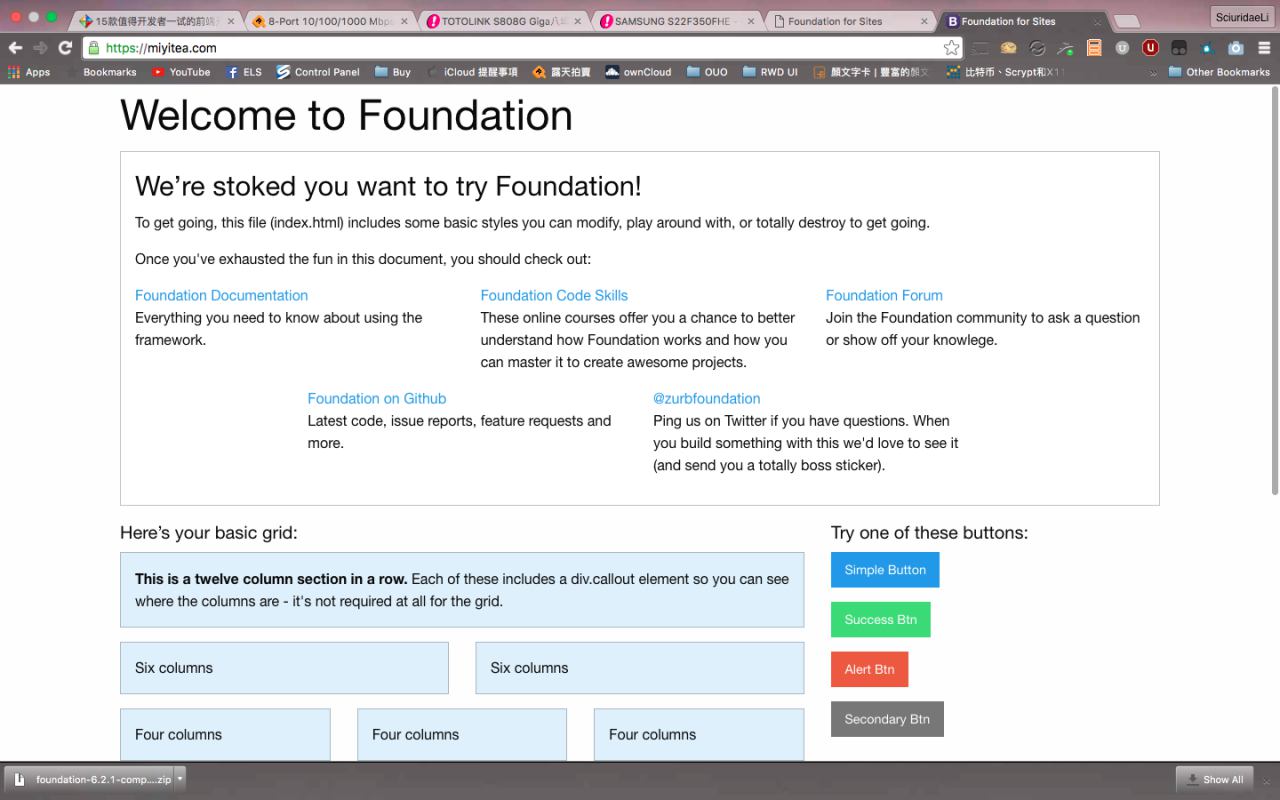Open the YouTube bookmark
This screenshot has width=1280, height=800.
181,72
